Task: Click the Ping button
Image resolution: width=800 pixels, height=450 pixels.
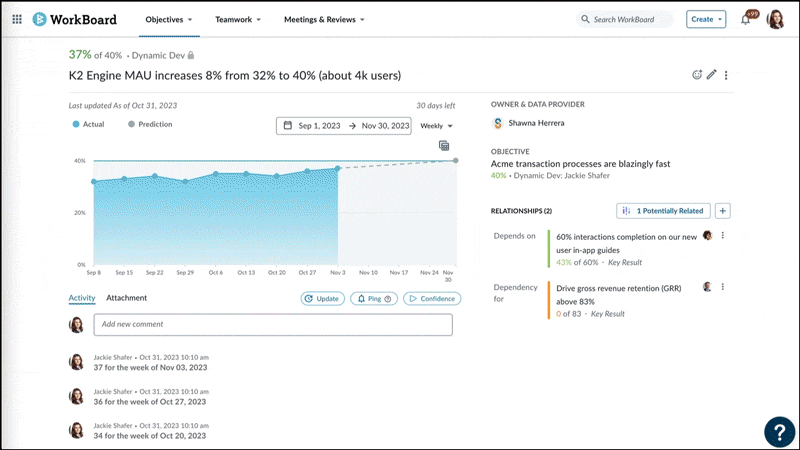Action: point(374,298)
